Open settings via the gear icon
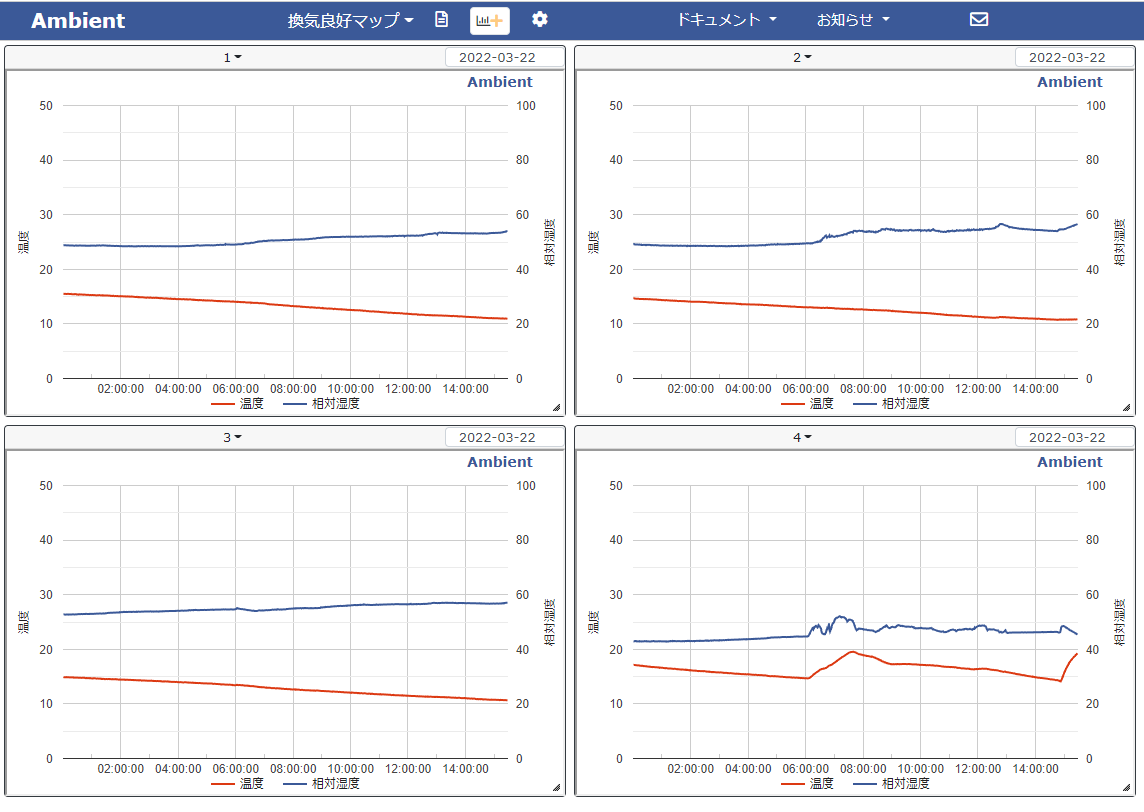 [x=540, y=19]
